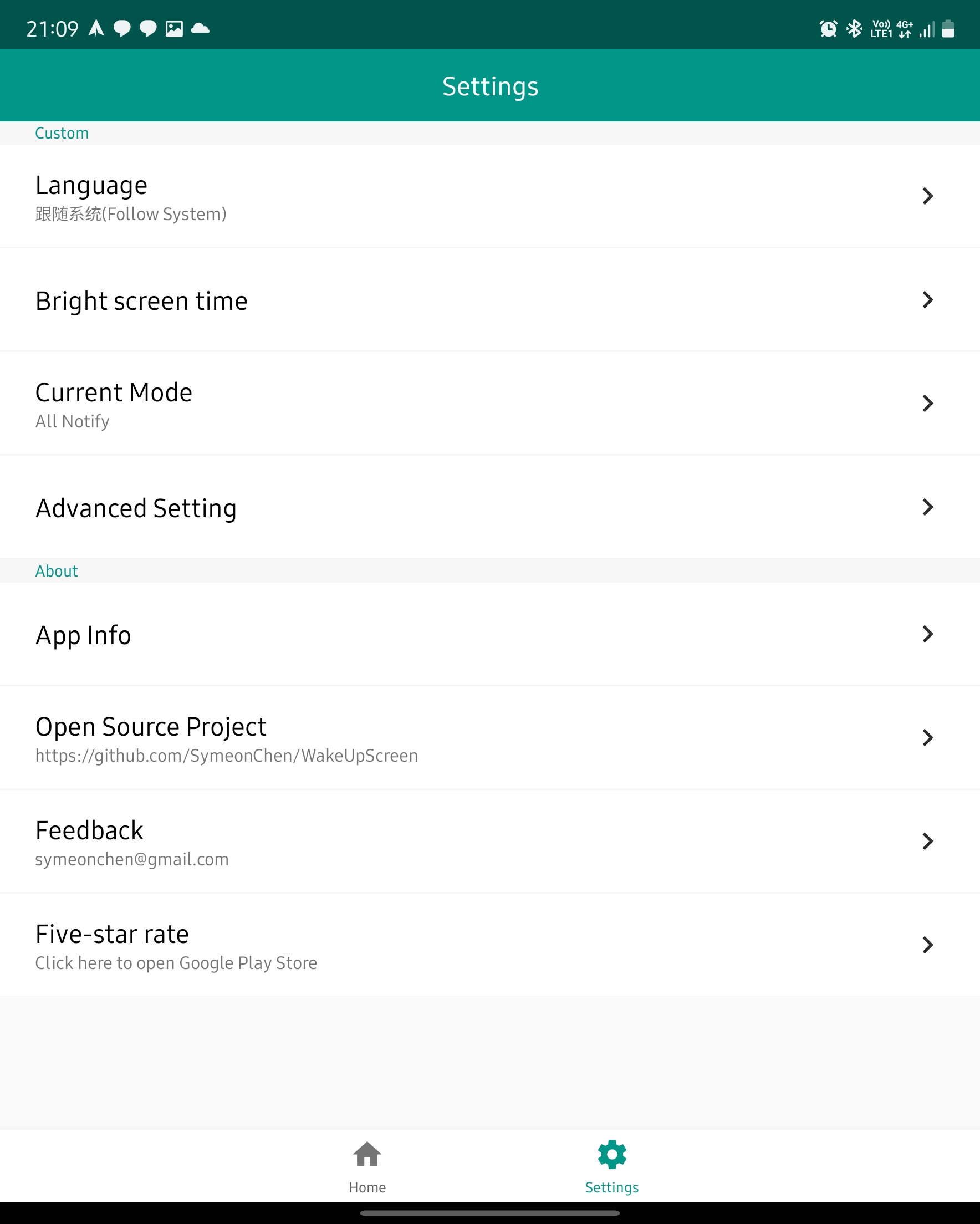Tap the battery icon in status bar
The height and width of the screenshot is (1224, 980).
[x=948, y=28]
